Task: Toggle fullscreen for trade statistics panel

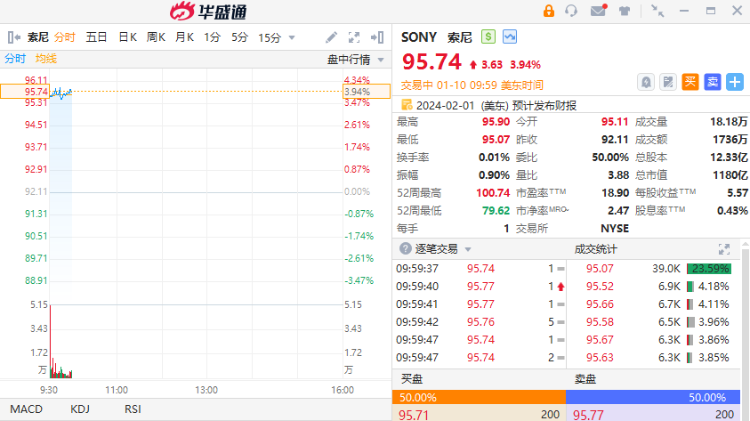Action: tap(724, 249)
